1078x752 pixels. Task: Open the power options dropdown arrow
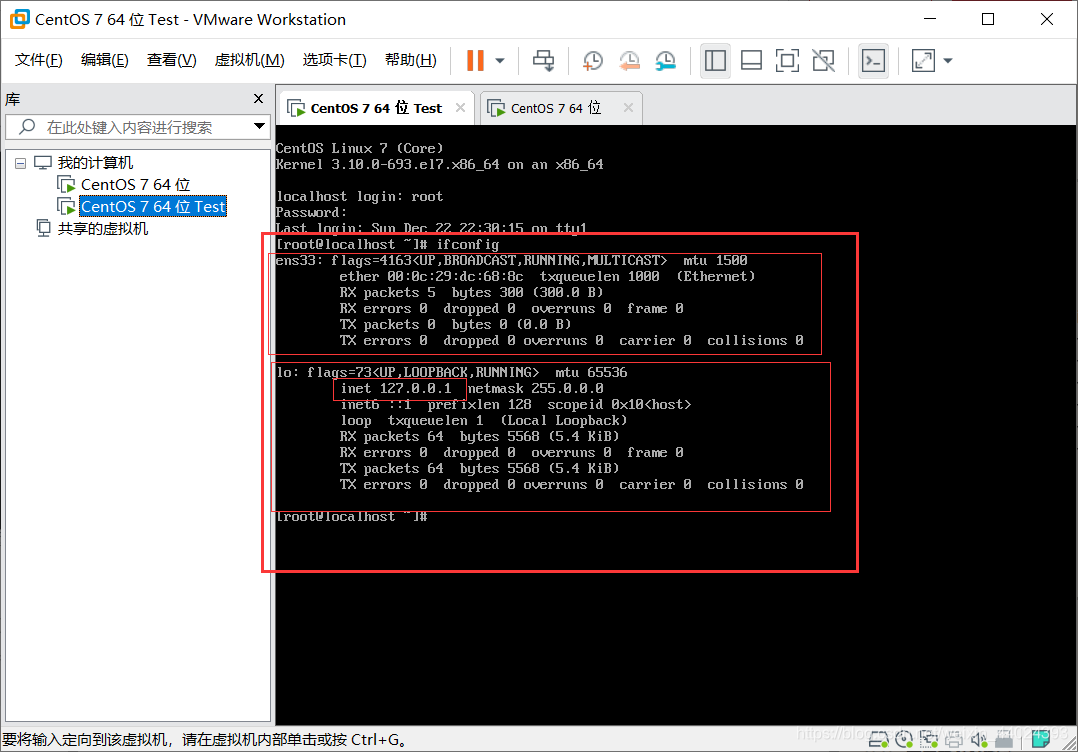coord(500,60)
